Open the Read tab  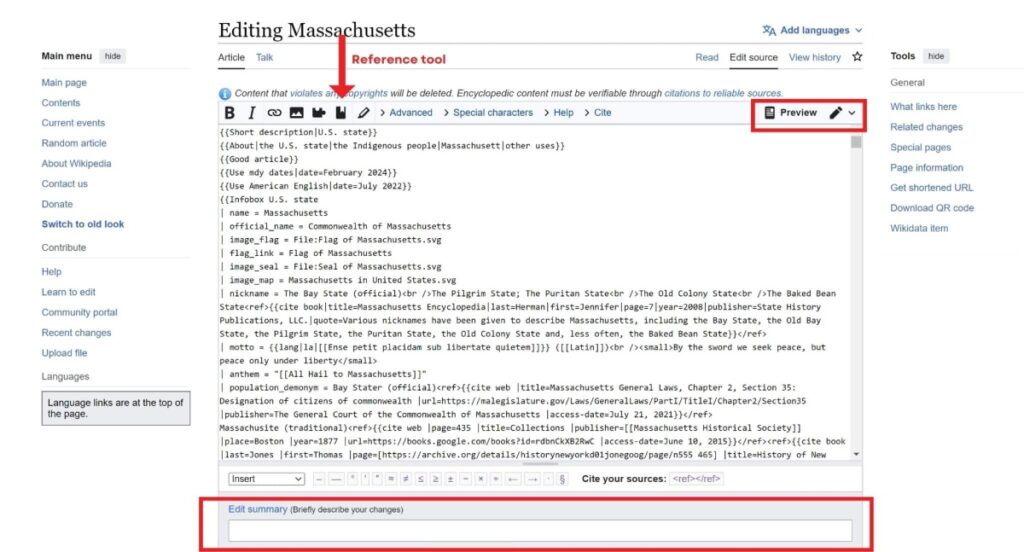point(707,57)
